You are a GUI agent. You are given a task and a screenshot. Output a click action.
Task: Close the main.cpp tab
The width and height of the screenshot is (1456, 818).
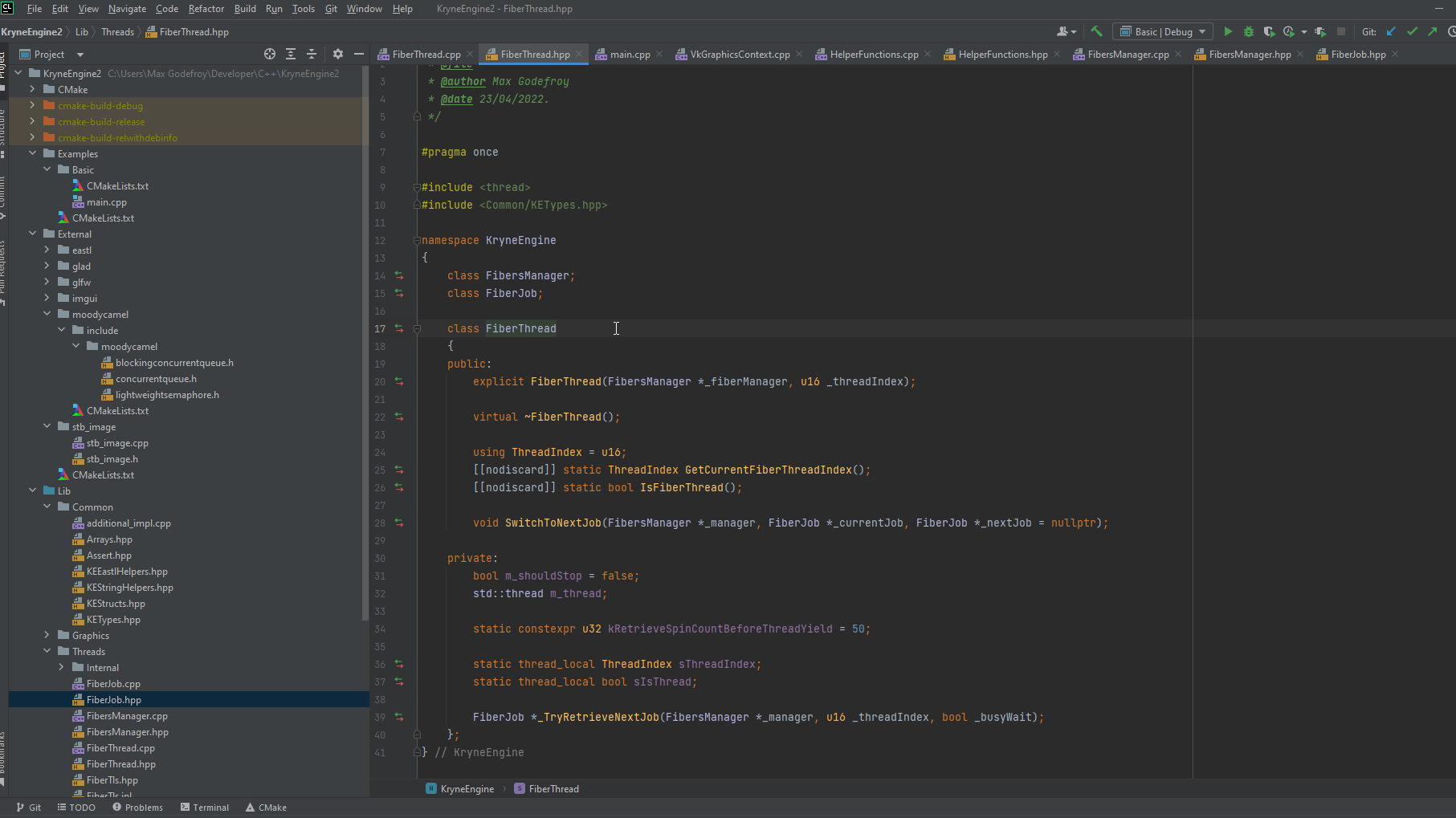point(659,54)
